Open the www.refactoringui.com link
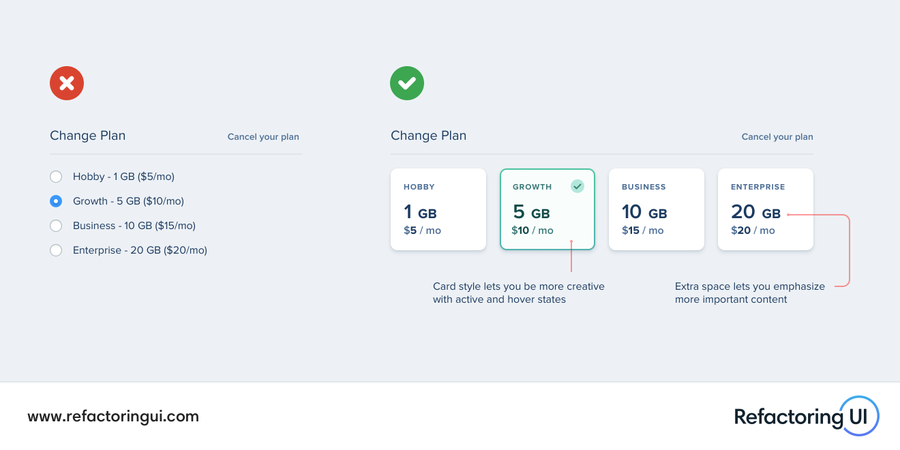Viewport: 900px width, 450px height. (x=113, y=416)
